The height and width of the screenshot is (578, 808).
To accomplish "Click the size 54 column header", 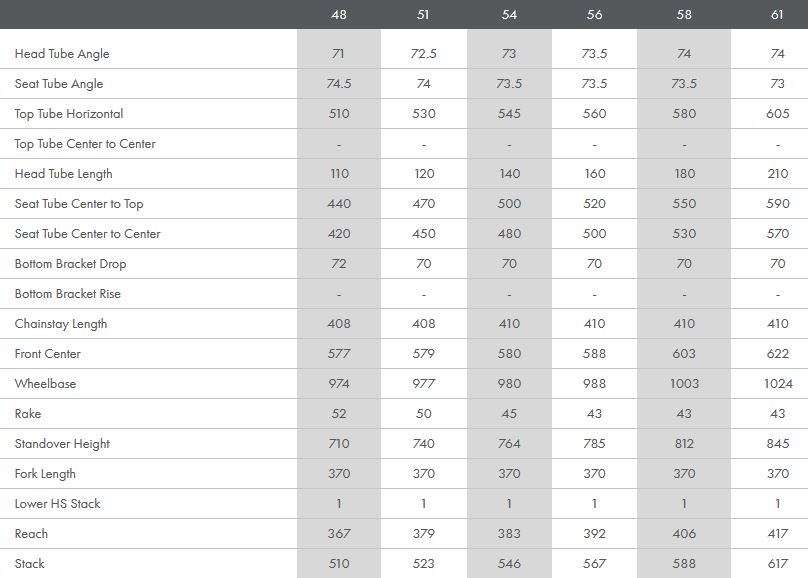I will [x=509, y=15].
